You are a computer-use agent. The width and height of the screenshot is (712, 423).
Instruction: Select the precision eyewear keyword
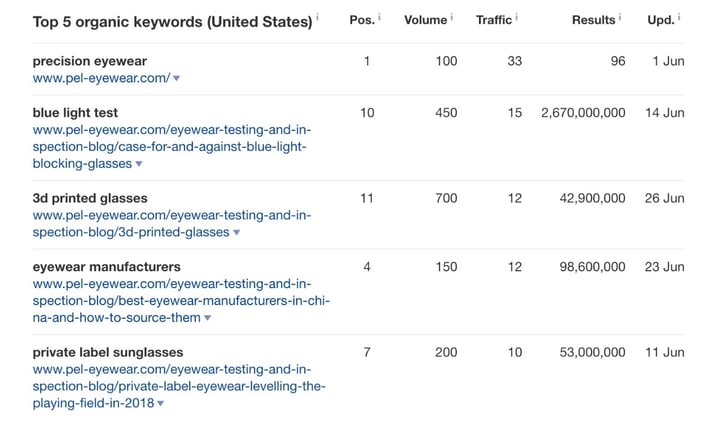[x=89, y=61]
